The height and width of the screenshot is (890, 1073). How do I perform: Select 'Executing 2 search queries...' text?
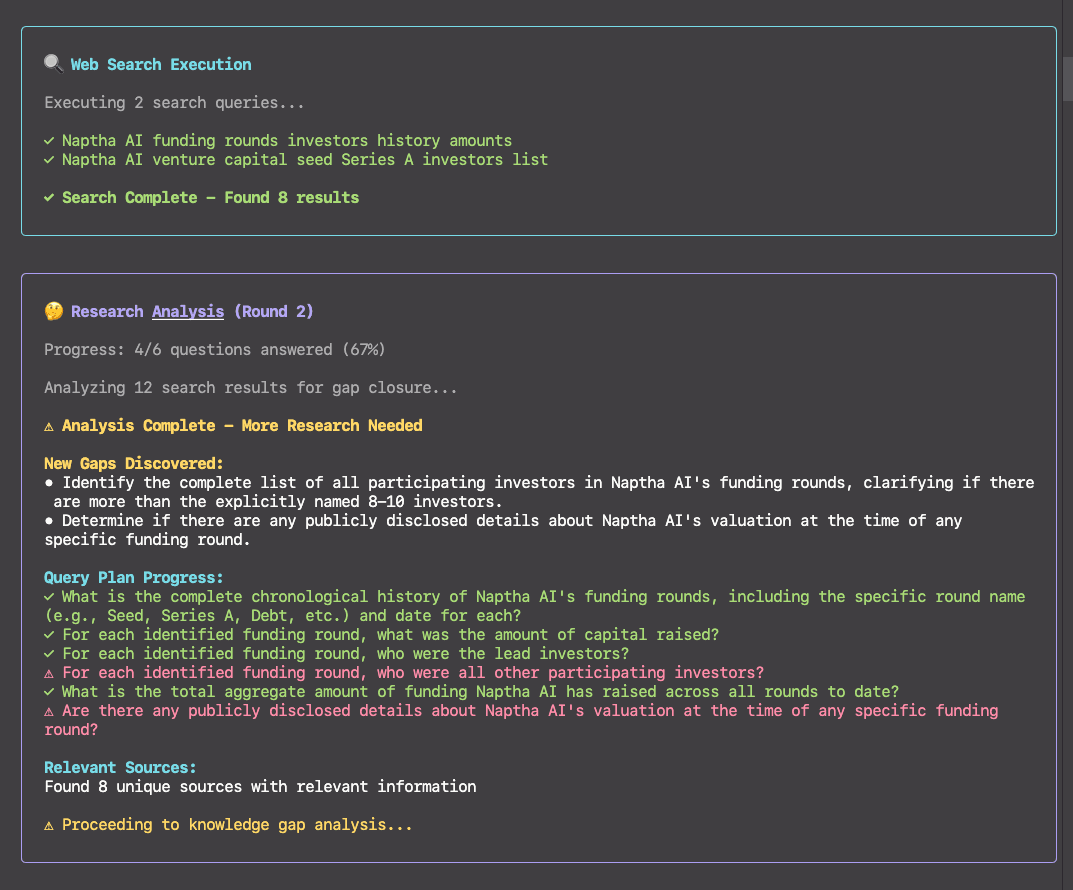tap(174, 103)
